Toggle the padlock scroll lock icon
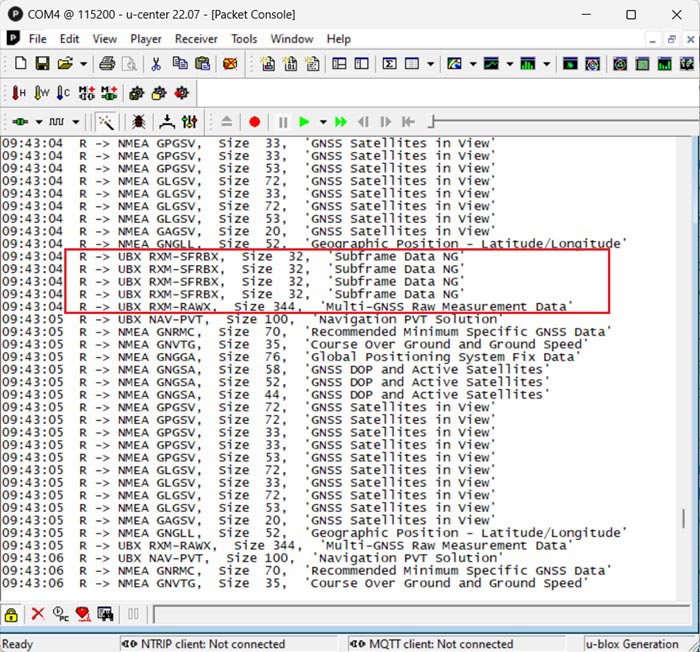The width and height of the screenshot is (700, 652). pyautogui.click(x=12, y=614)
